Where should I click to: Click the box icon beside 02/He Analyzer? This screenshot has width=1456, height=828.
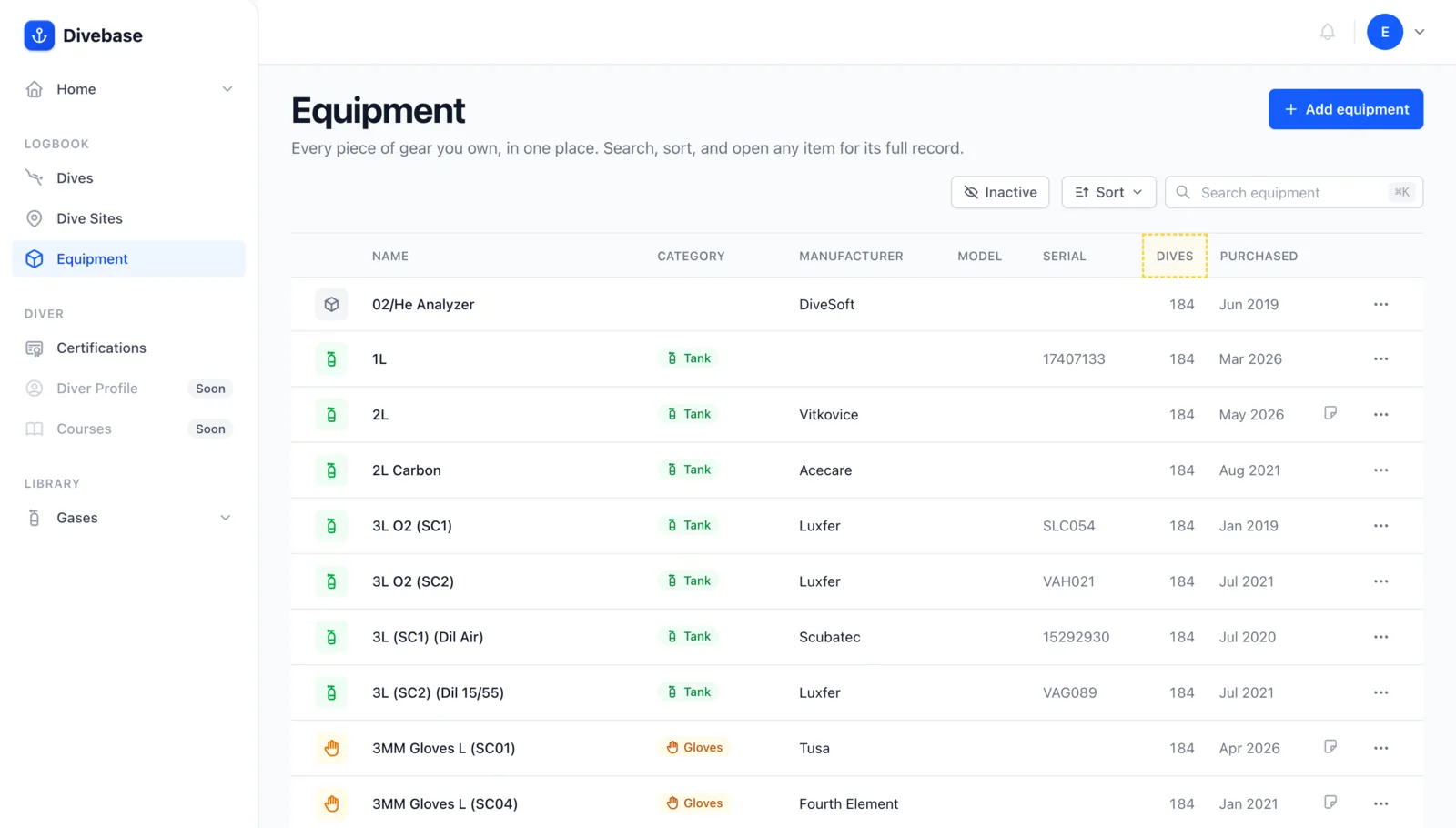331,304
